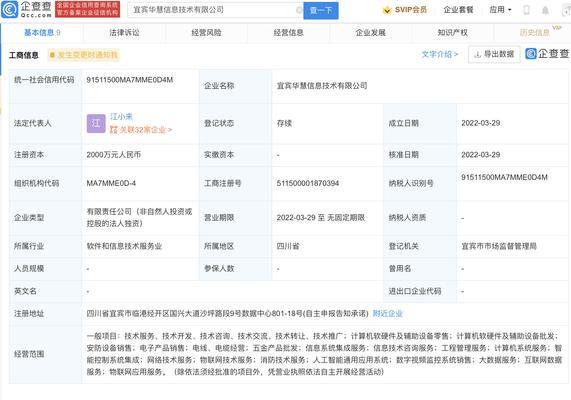Screen dimensions: 571x400
Task: Click the 经营范围 business scope paragraph
Action: (324, 354)
